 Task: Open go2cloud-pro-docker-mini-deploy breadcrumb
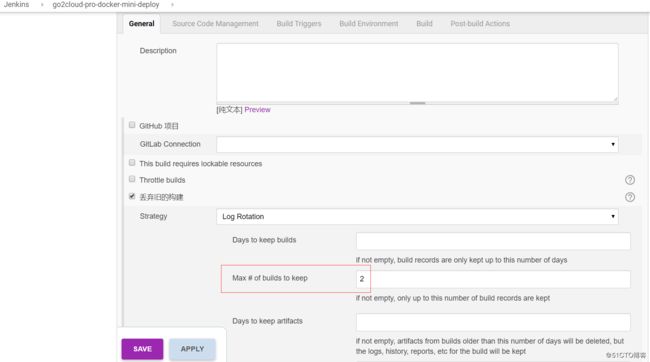(x=106, y=5)
